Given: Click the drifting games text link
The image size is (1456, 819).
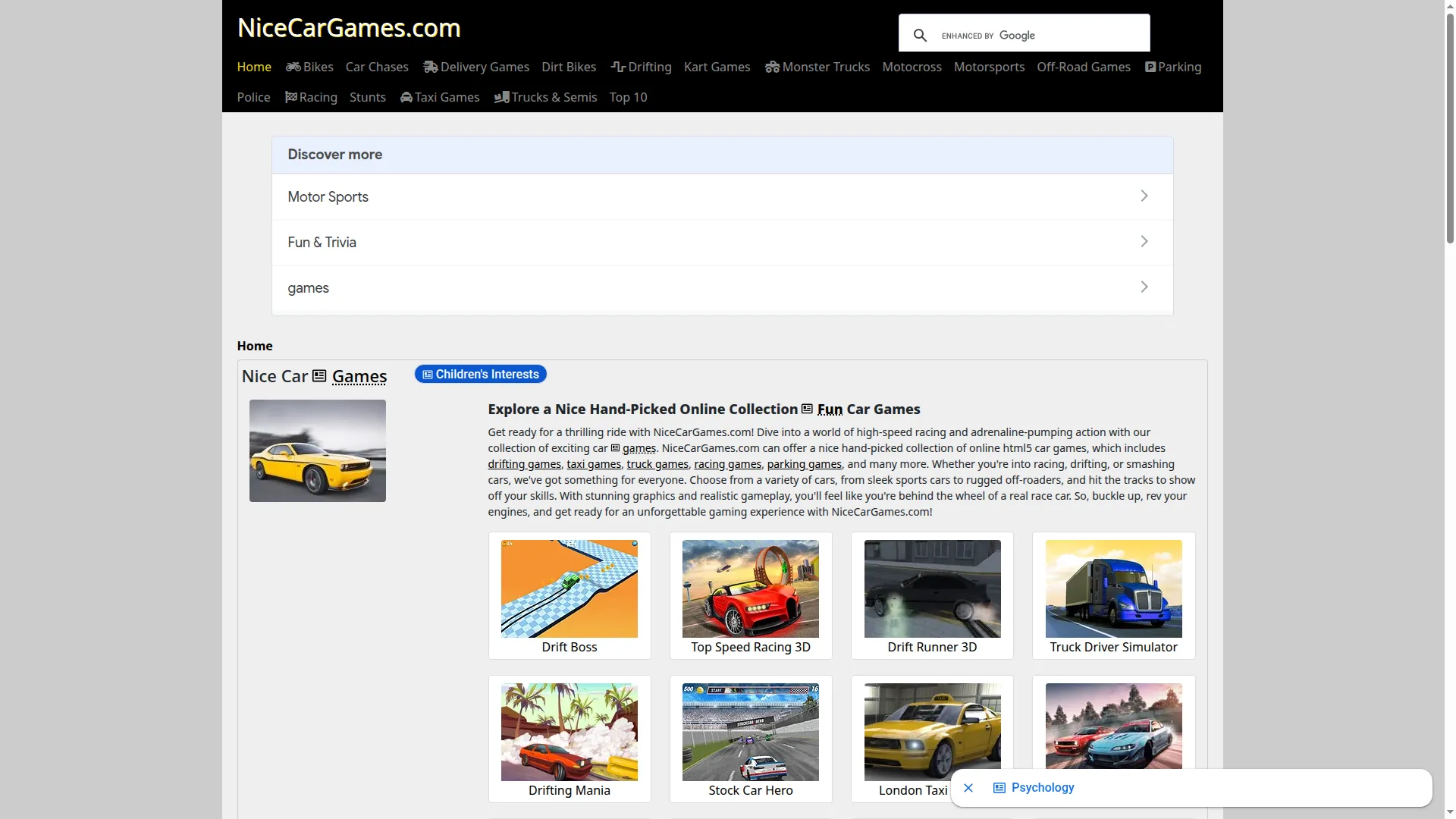Looking at the screenshot, I should tap(524, 464).
